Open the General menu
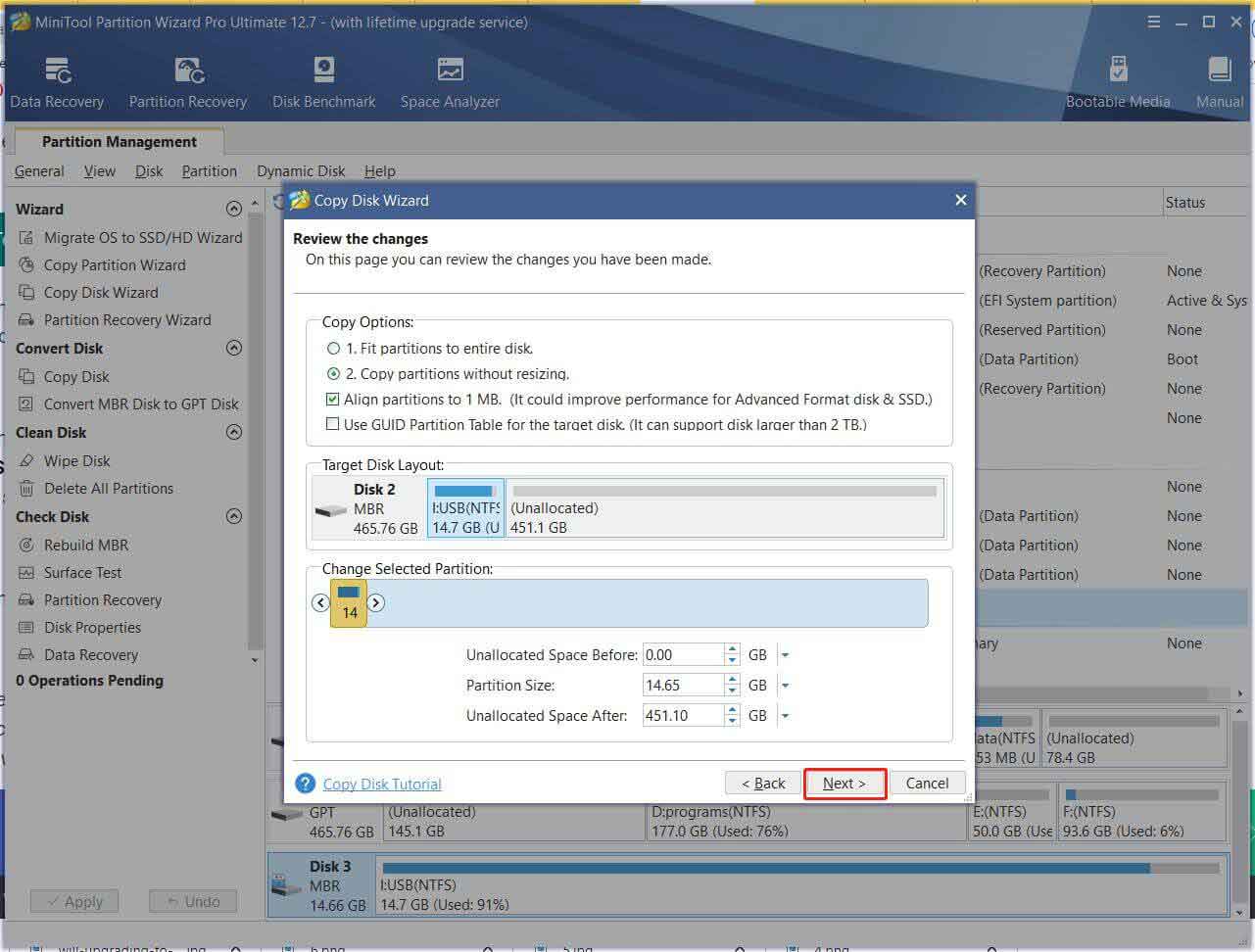Screen dimensions: 1255x952 [x=39, y=170]
